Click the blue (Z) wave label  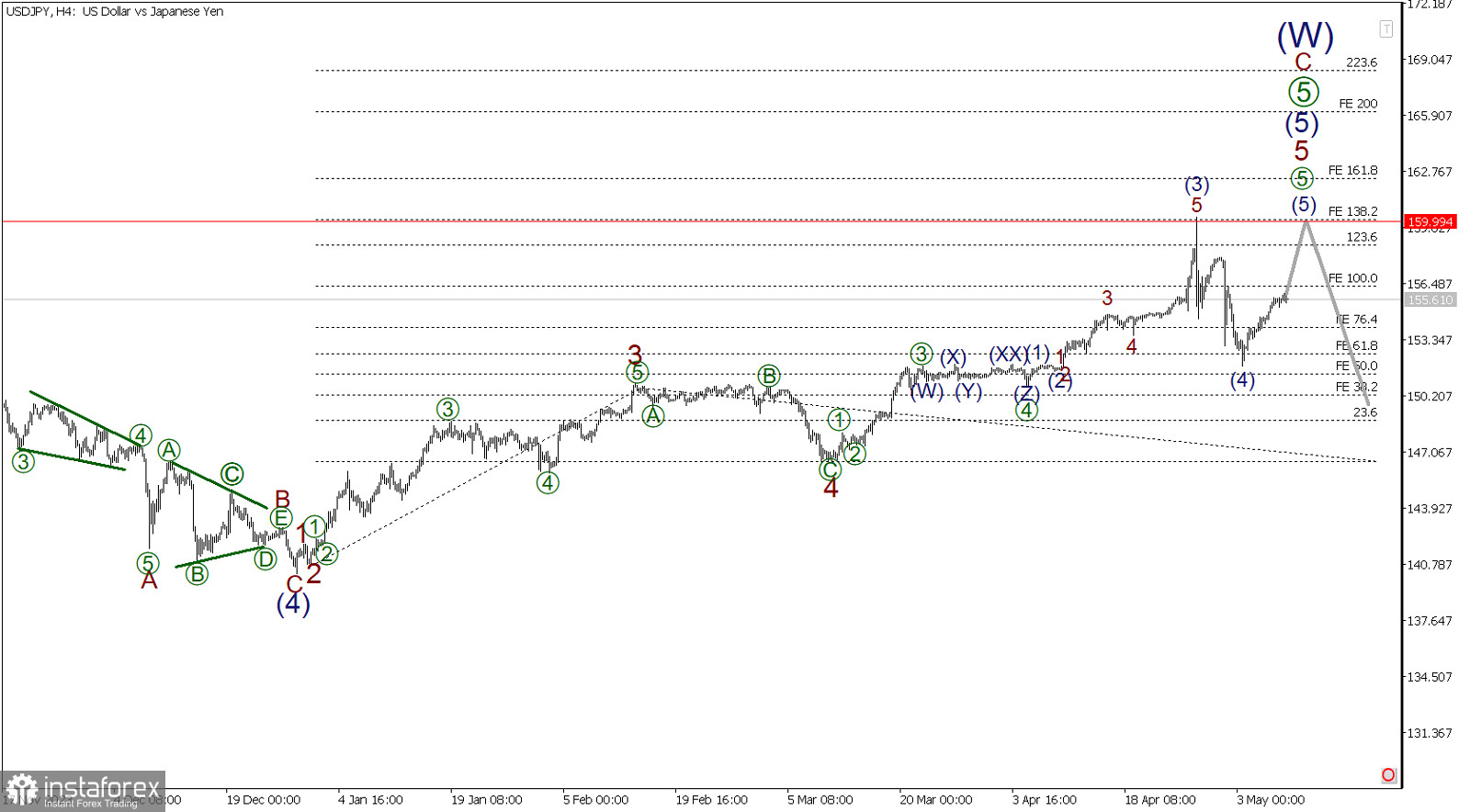tap(1026, 394)
